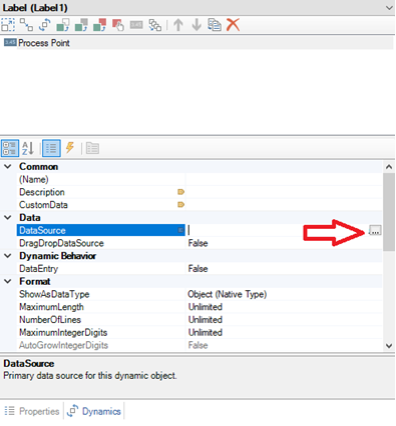Viewport: 396px width, 426px height.
Task: Collapse the Data category
Action: [8, 217]
